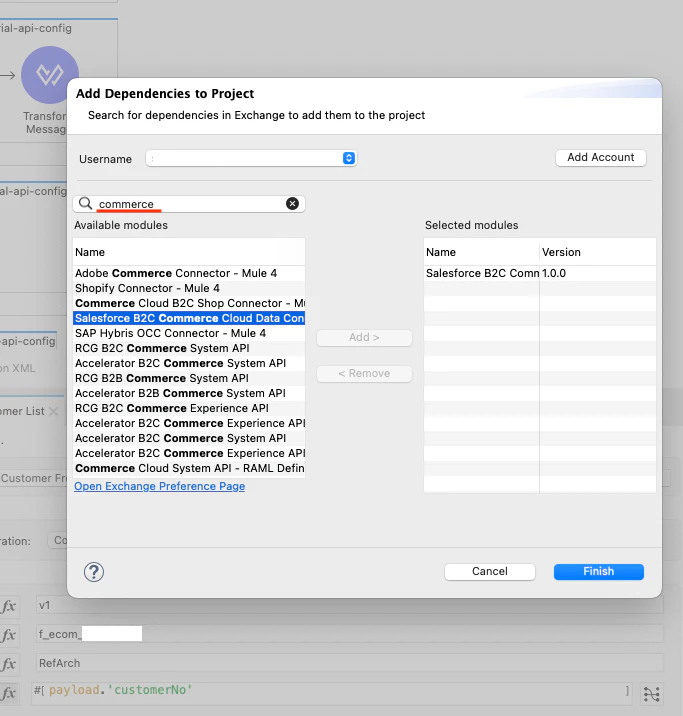Viewport: 683px width, 716px height.
Task: Click the Cancel button
Action: click(x=489, y=571)
